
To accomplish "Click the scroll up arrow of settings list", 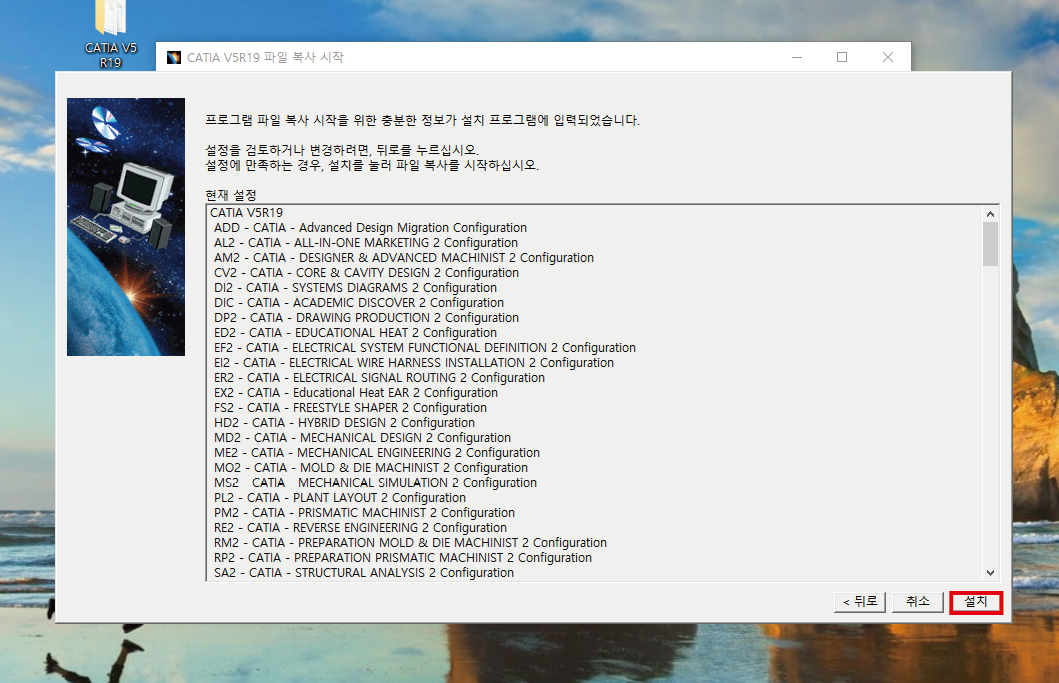I will 990,214.
